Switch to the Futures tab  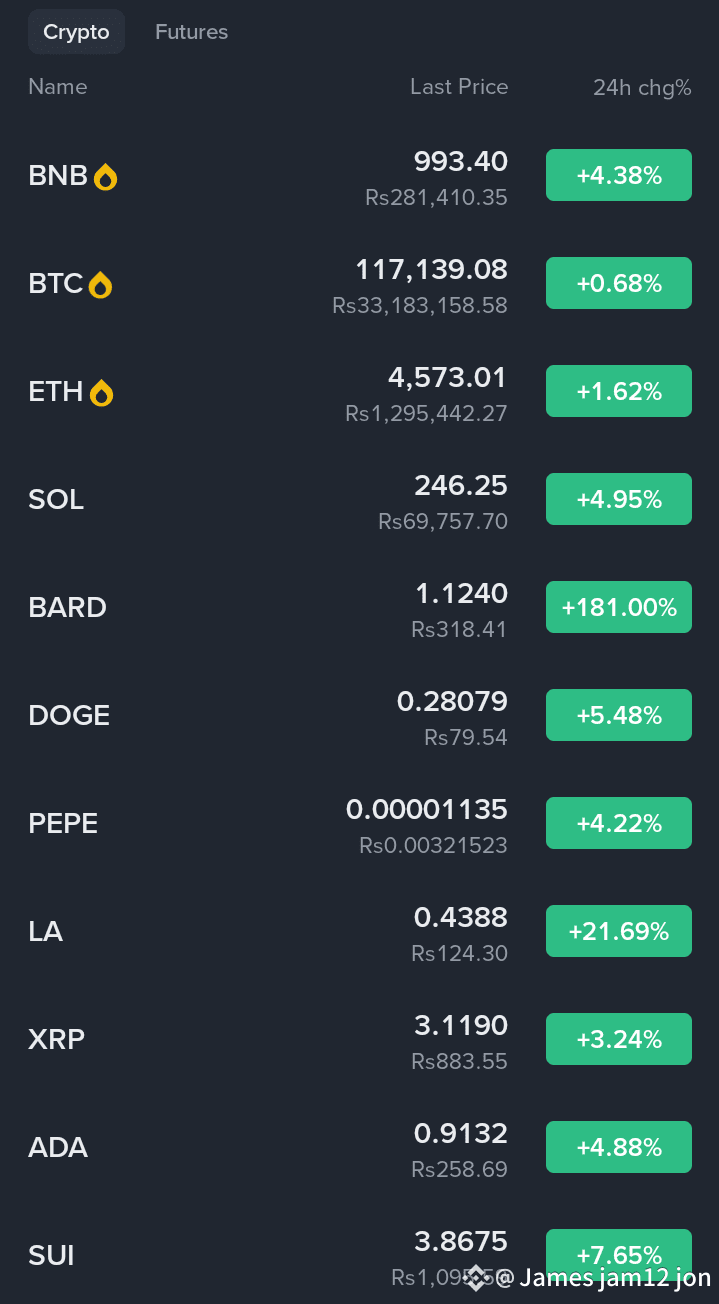point(191,32)
